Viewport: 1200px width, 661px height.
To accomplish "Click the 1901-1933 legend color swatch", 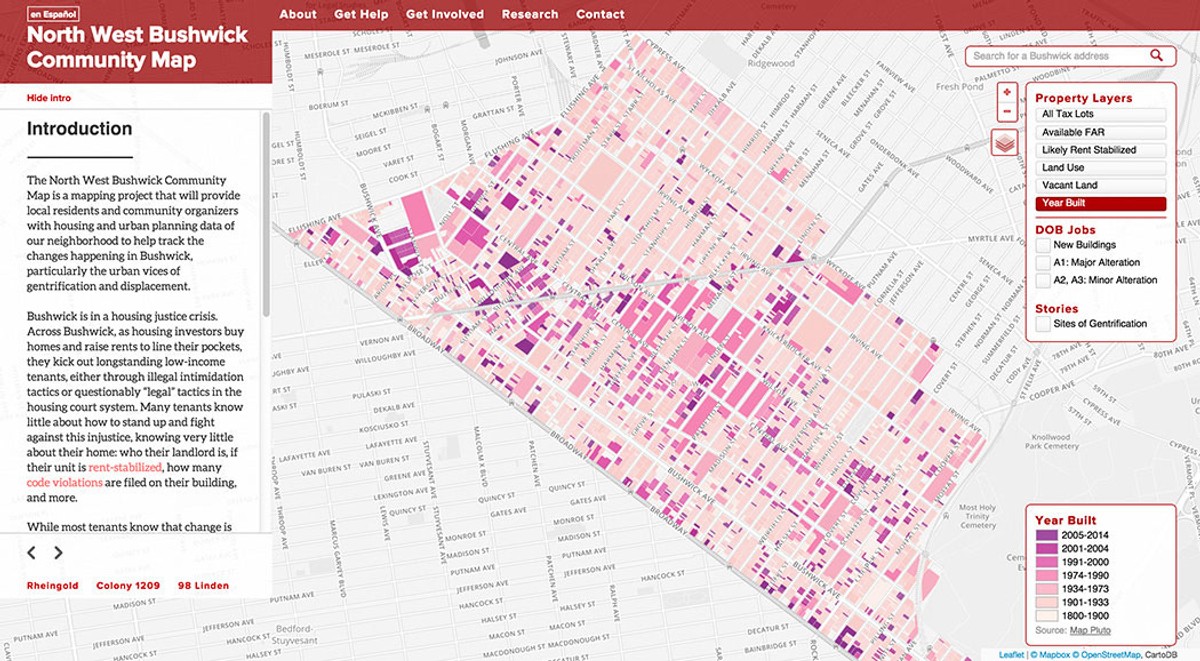I will point(1045,604).
